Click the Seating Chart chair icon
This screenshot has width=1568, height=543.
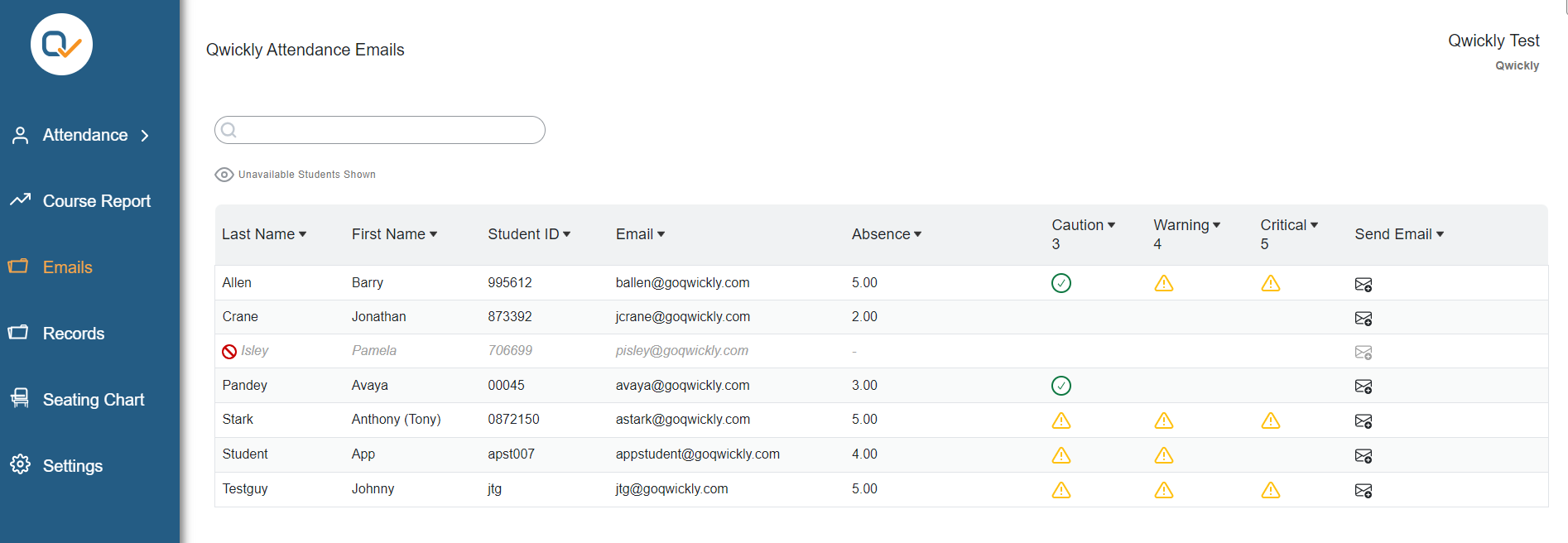pos(21,398)
